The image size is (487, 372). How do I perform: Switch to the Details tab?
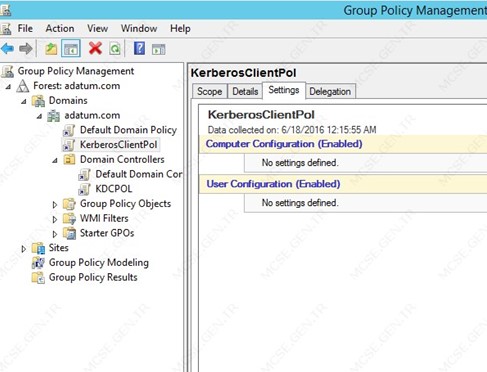245,91
